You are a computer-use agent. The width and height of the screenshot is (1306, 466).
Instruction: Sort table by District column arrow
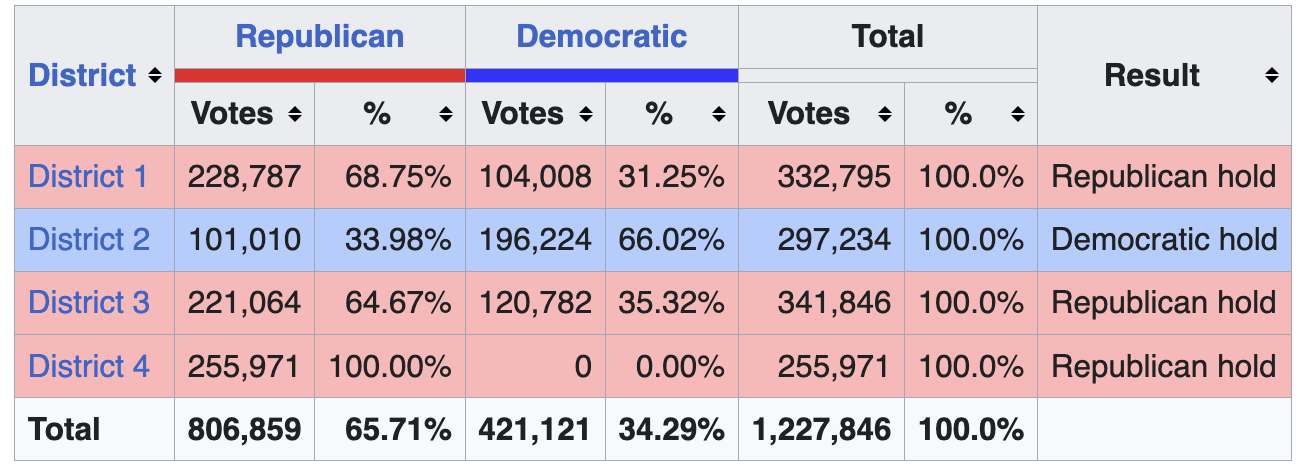click(154, 76)
